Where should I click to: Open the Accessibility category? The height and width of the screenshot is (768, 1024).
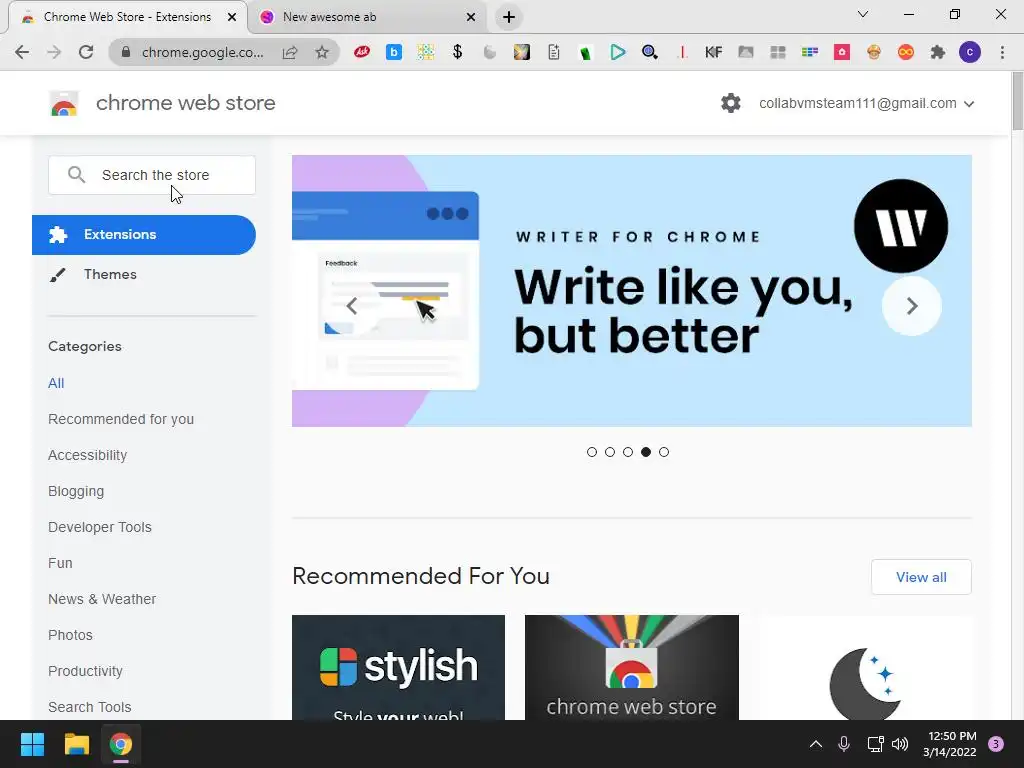[88, 455]
